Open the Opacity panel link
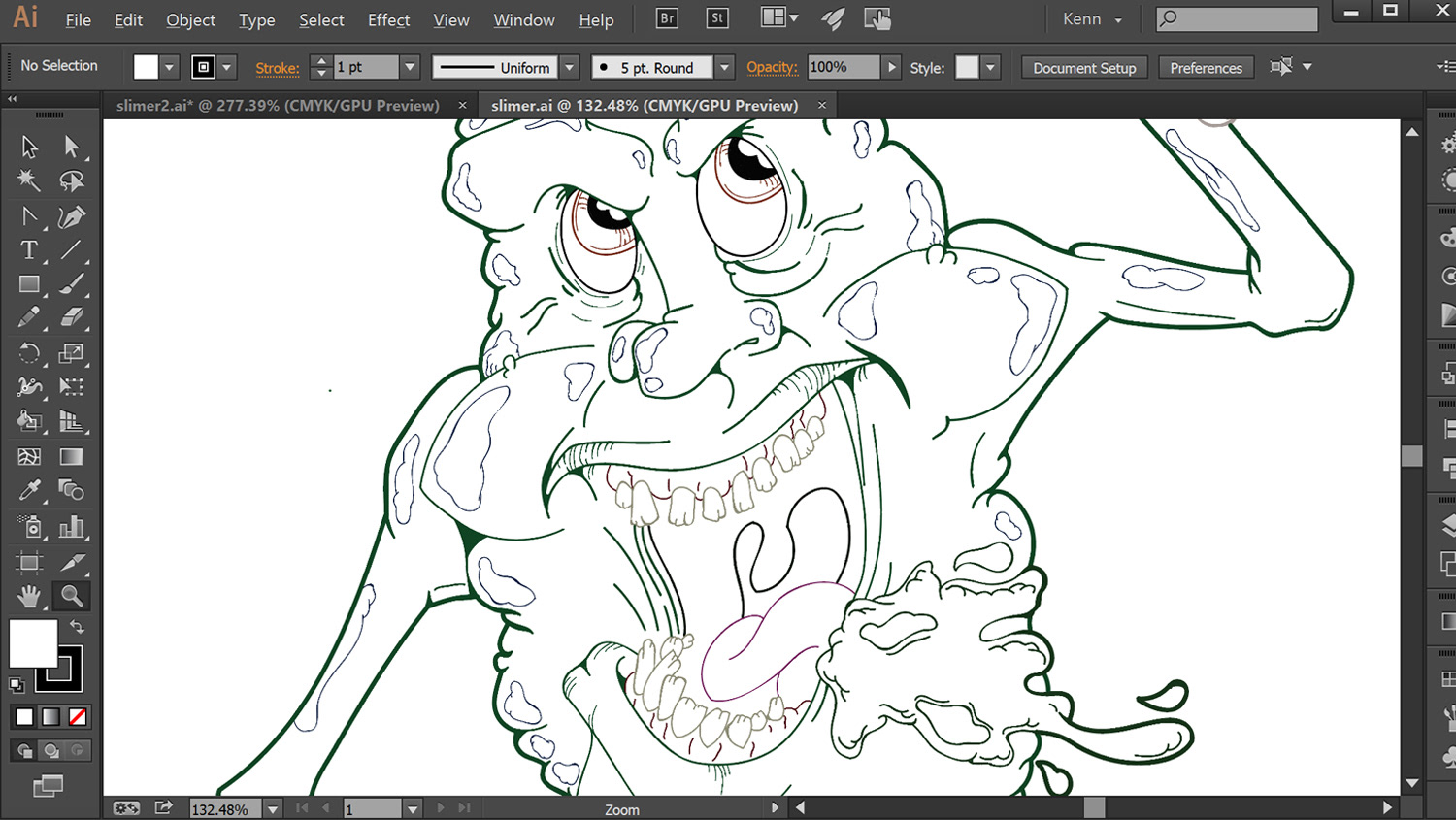Viewport: 1456px width, 820px height. point(772,67)
